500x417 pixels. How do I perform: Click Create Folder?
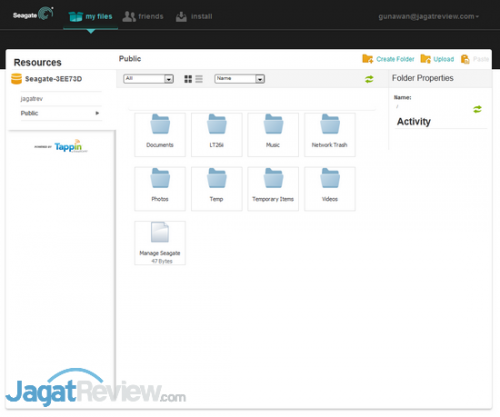click(388, 59)
